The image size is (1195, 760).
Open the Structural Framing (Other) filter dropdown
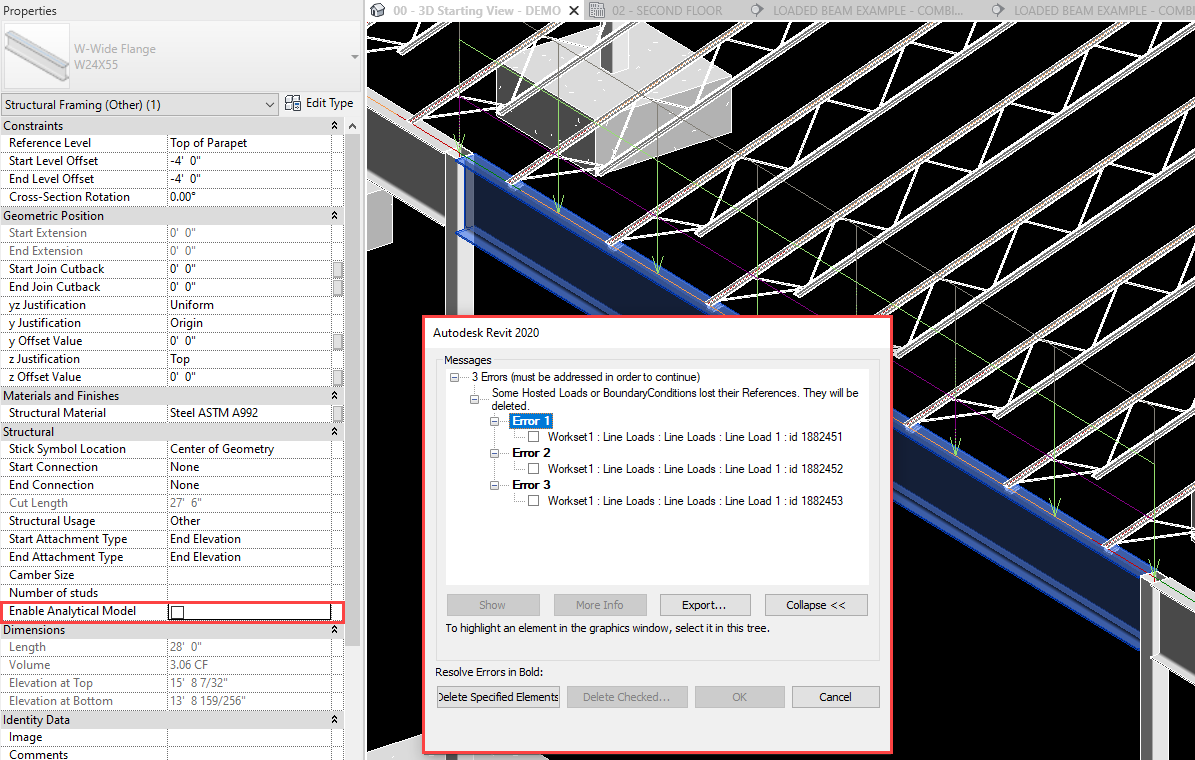(x=139, y=104)
